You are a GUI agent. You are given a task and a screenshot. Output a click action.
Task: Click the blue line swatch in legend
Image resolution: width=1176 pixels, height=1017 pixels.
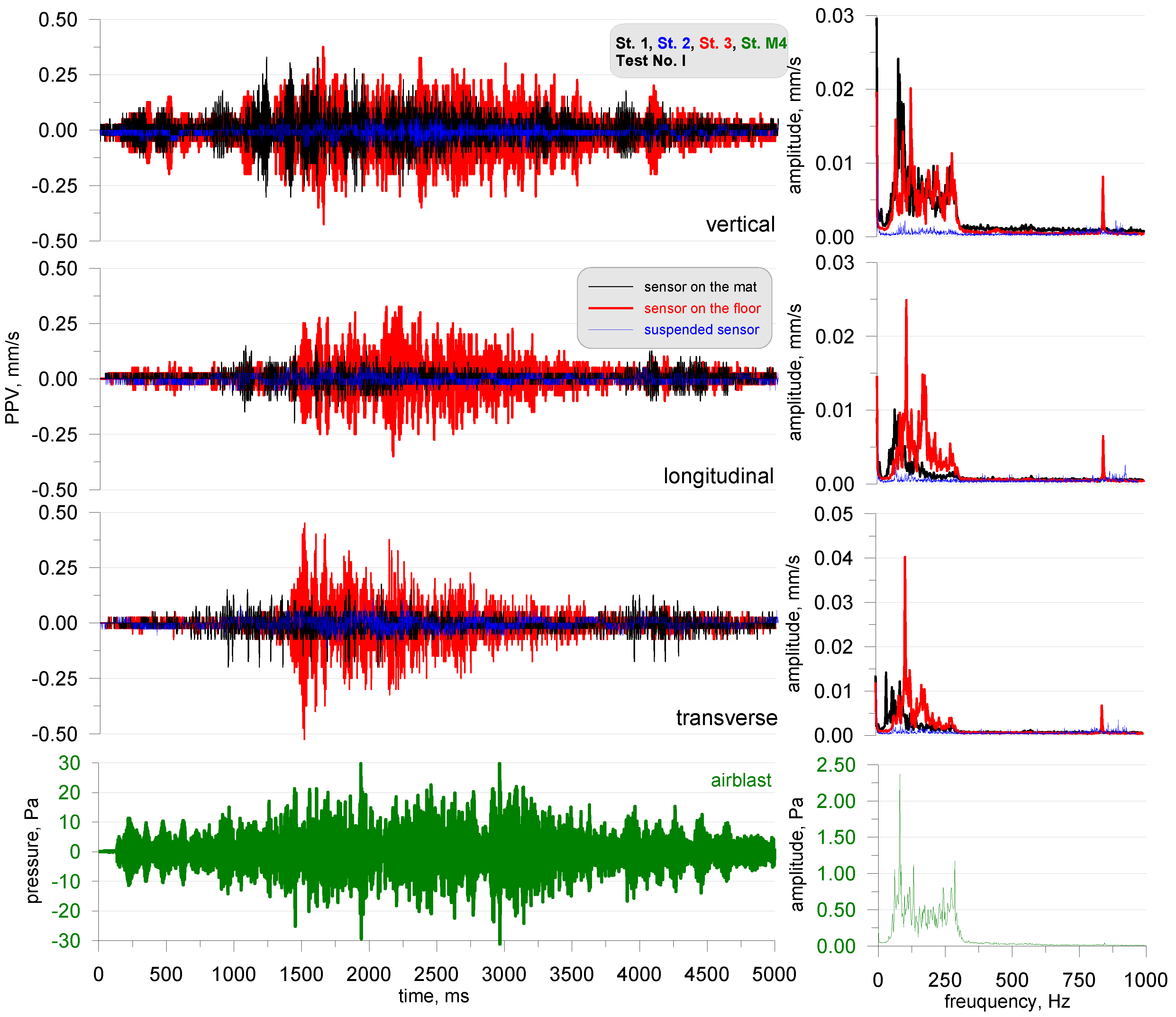tap(610, 330)
